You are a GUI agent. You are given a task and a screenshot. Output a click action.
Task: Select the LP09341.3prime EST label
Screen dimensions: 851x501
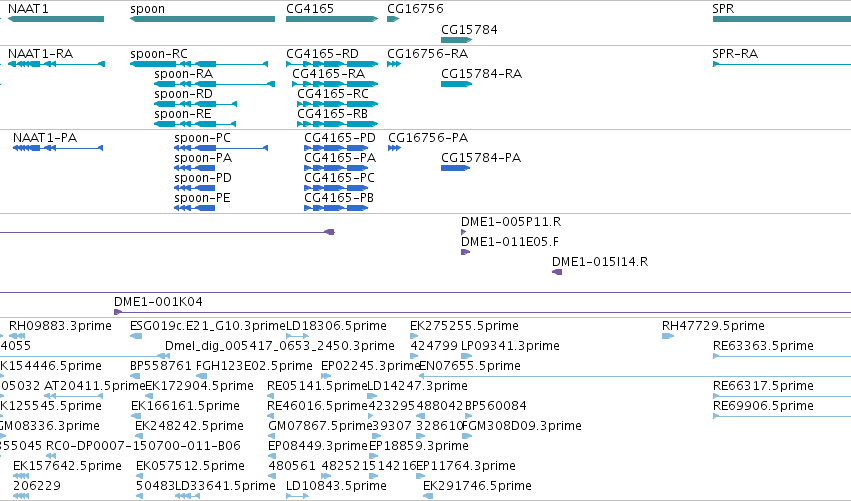510,346
